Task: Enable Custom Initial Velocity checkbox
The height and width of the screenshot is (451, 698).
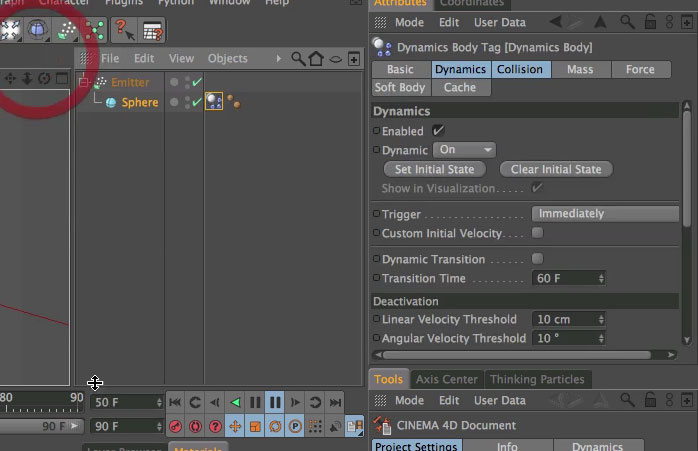Action: tap(537, 233)
